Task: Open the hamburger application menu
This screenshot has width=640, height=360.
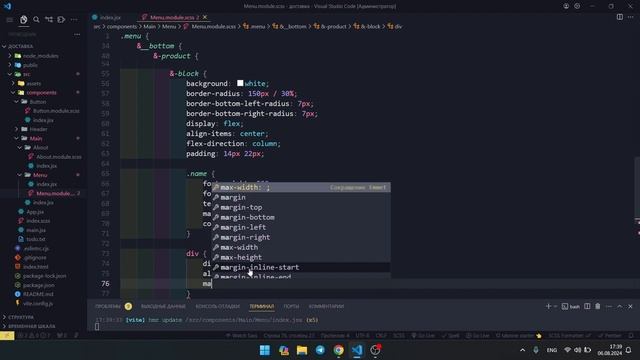Action: click(x=9, y=20)
